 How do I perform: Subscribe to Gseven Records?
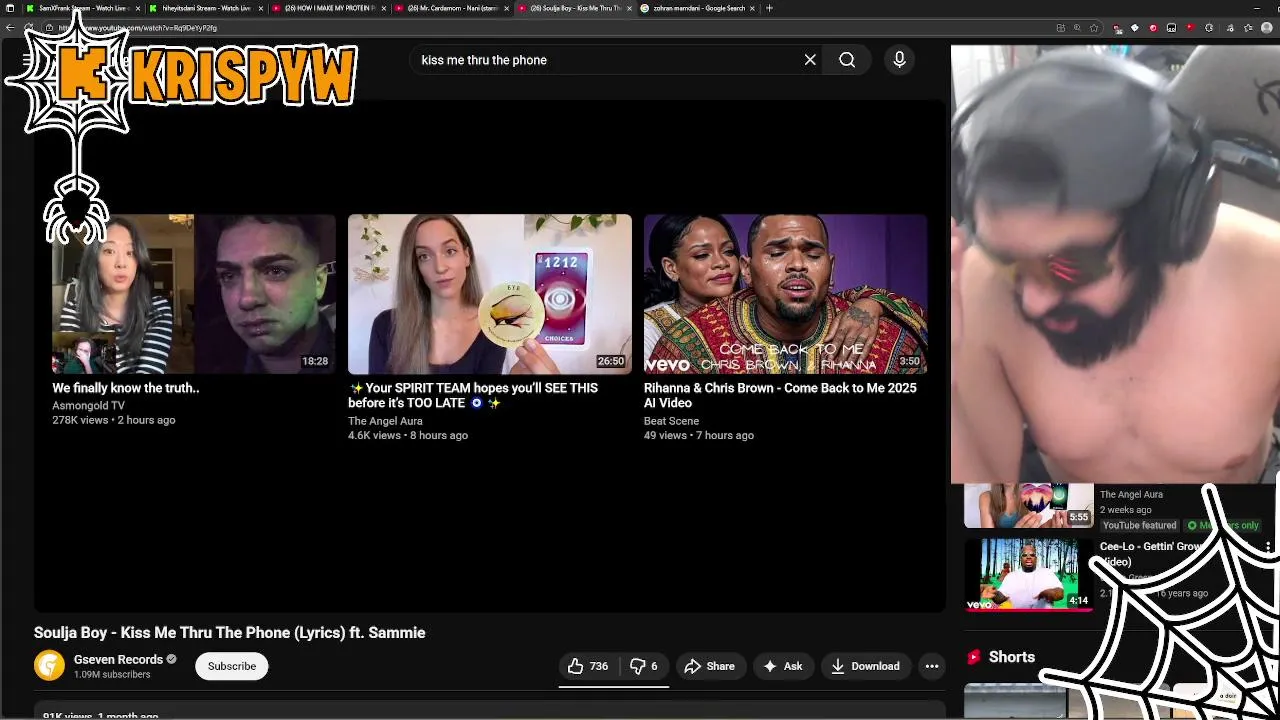pyautogui.click(x=232, y=666)
